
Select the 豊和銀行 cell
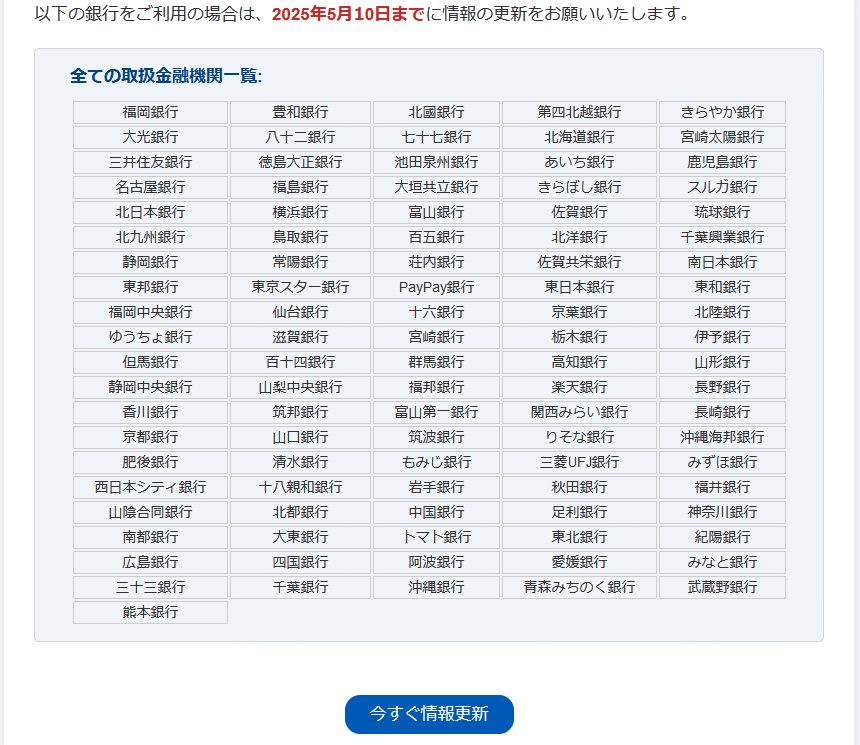[300, 112]
